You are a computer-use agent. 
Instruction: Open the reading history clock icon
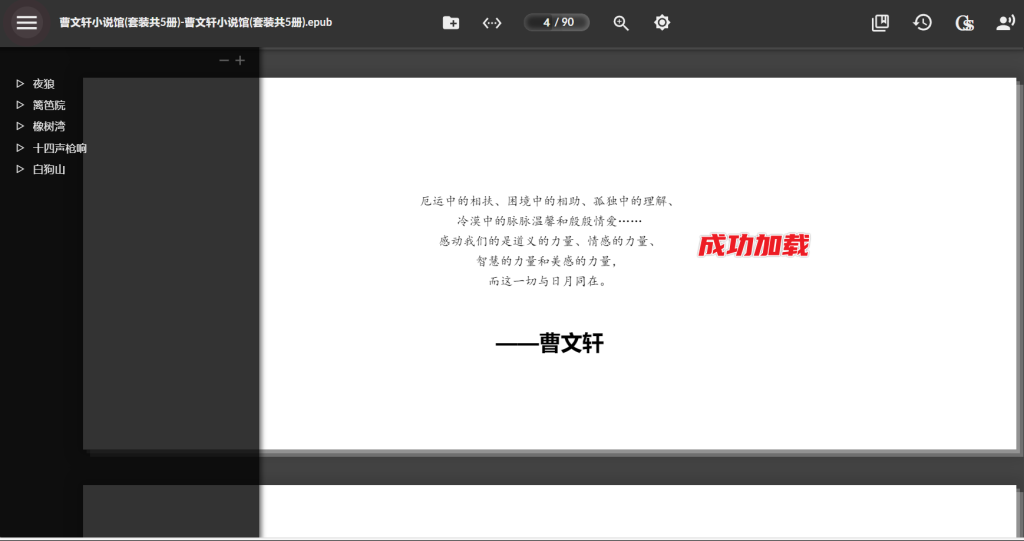click(922, 23)
